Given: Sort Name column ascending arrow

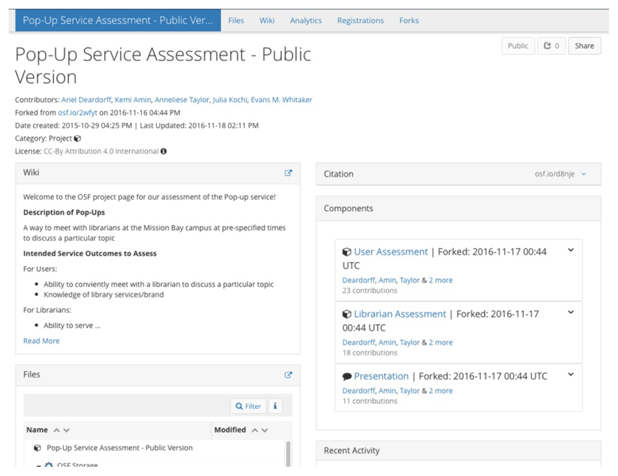Looking at the screenshot, I should point(57,430).
